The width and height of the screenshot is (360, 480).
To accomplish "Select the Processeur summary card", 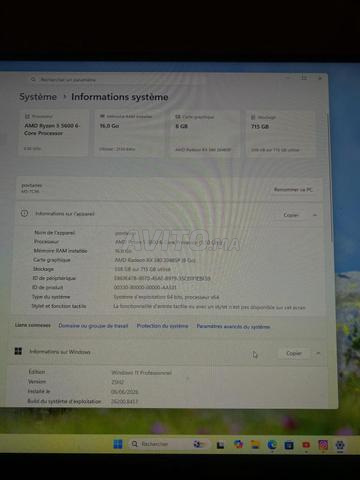I will point(53,133).
